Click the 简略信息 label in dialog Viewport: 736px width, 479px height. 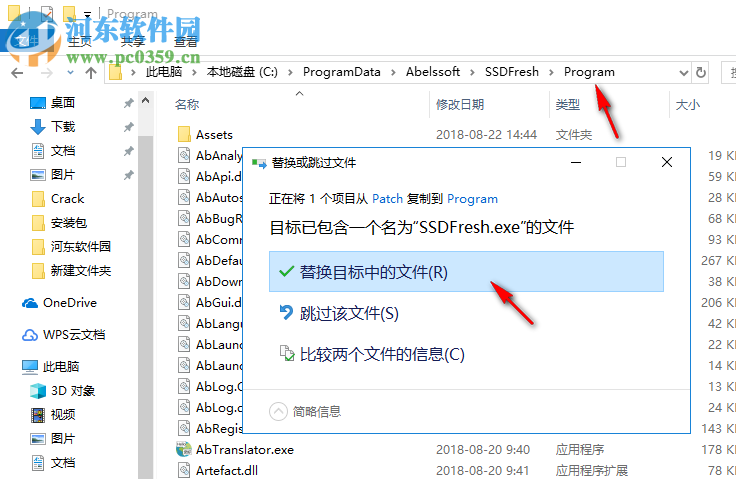click(317, 412)
